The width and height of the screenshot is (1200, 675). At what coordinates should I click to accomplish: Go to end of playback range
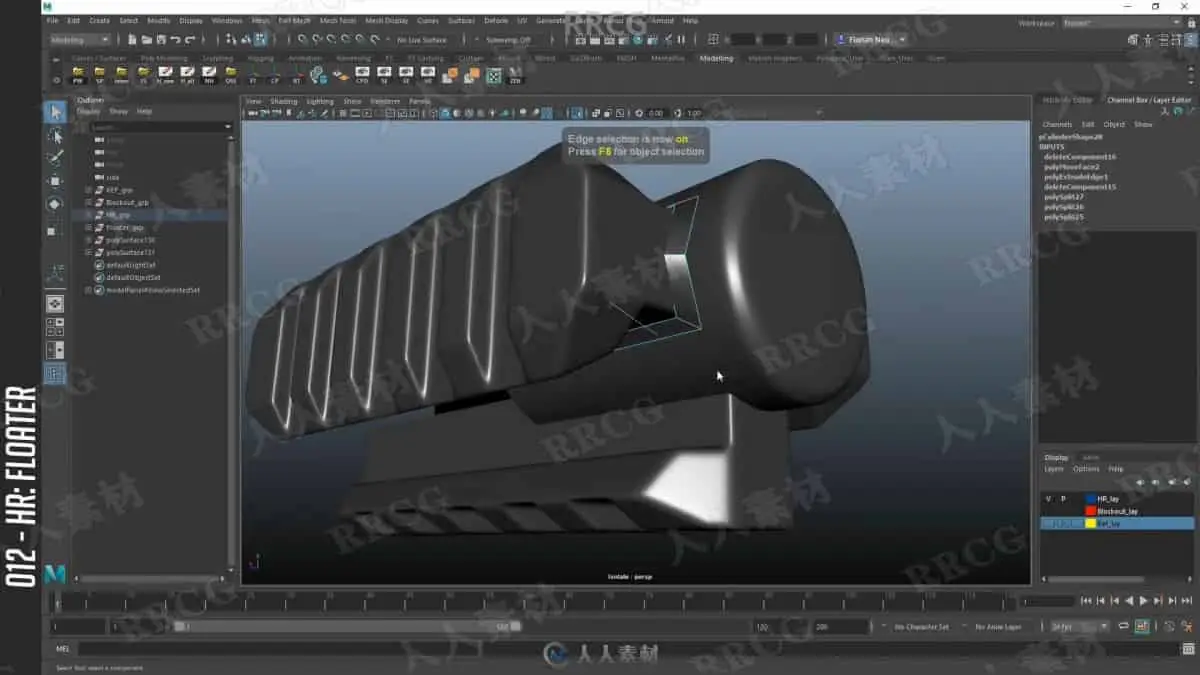pos(1186,600)
